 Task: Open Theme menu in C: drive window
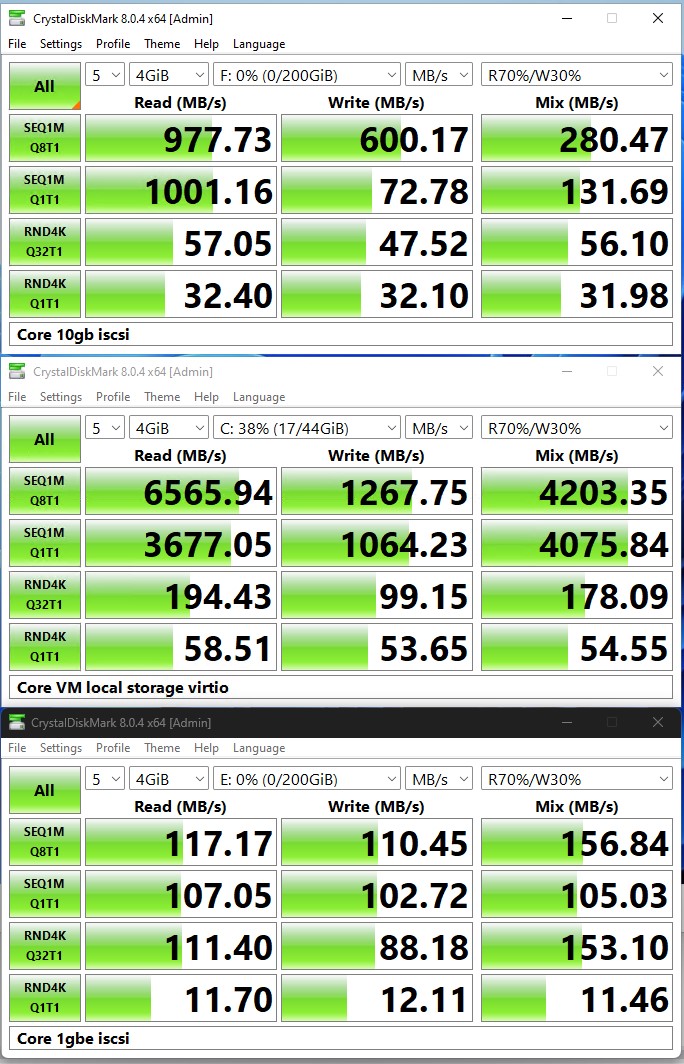162,396
